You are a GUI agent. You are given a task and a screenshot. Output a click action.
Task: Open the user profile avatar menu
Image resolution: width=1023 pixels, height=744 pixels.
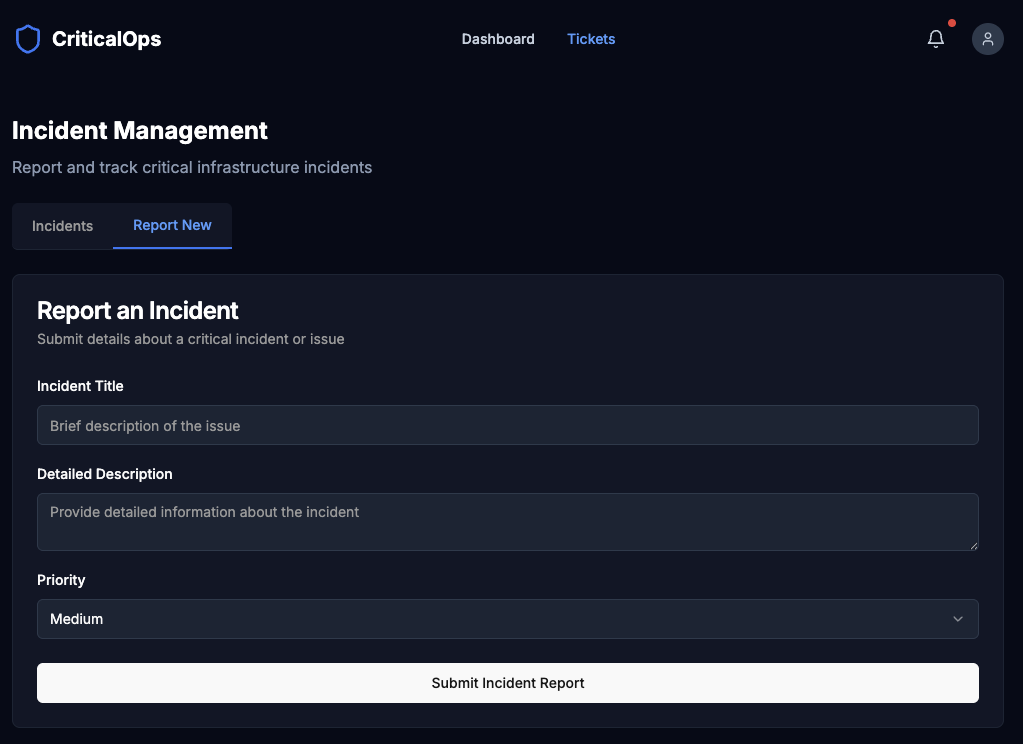(x=988, y=39)
